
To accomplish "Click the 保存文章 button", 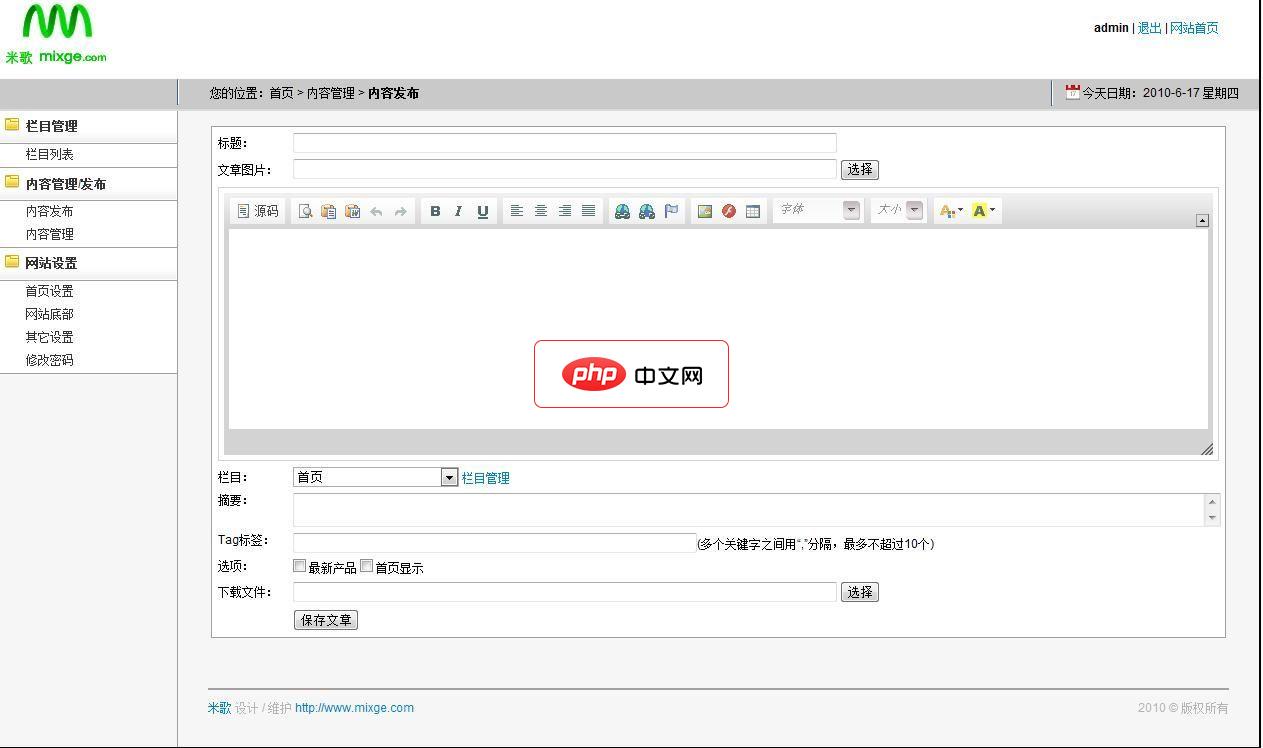I will [x=325, y=619].
